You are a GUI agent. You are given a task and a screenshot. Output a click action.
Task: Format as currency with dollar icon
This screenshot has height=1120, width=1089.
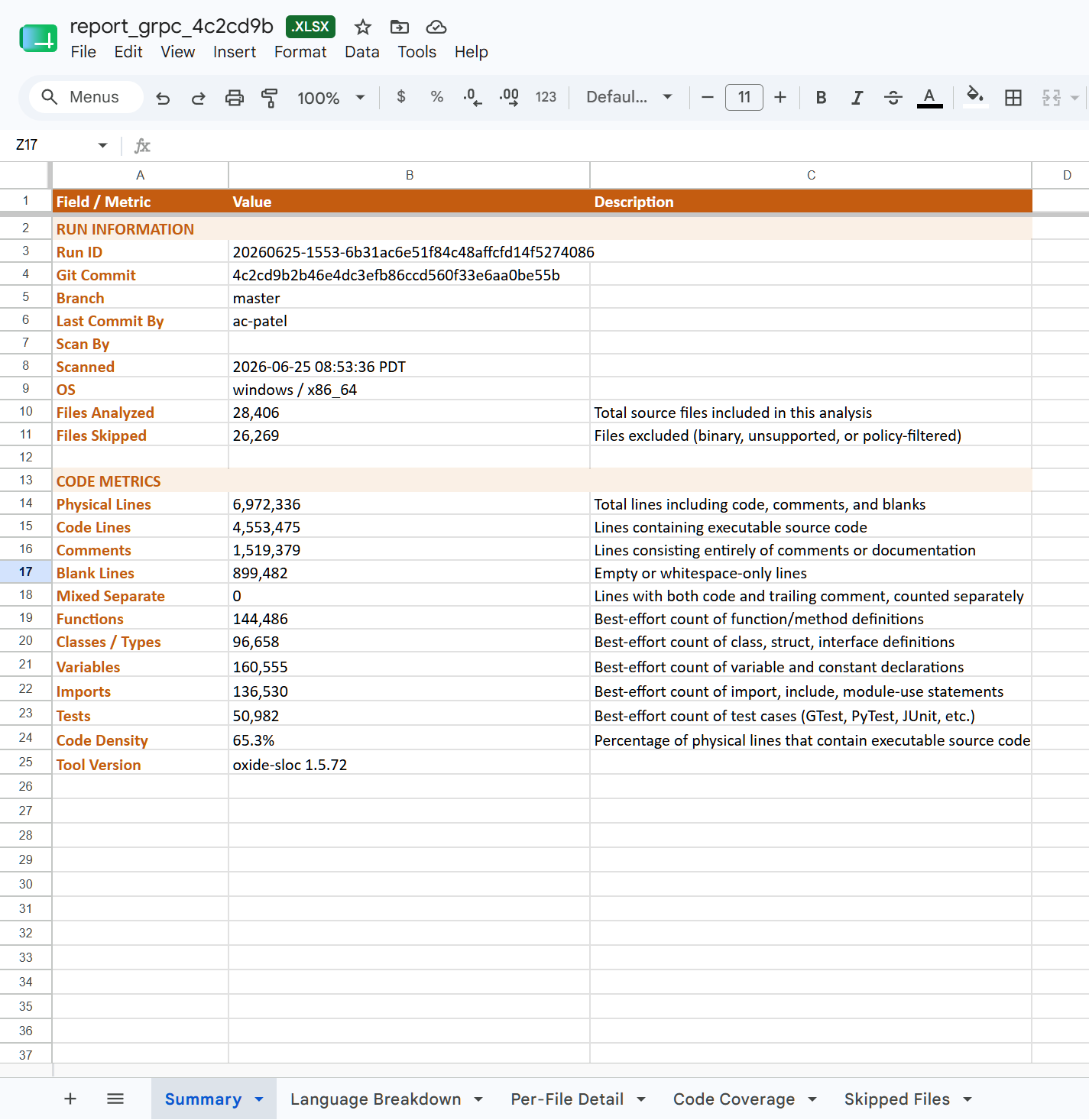pyautogui.click(x=401, y=97)
